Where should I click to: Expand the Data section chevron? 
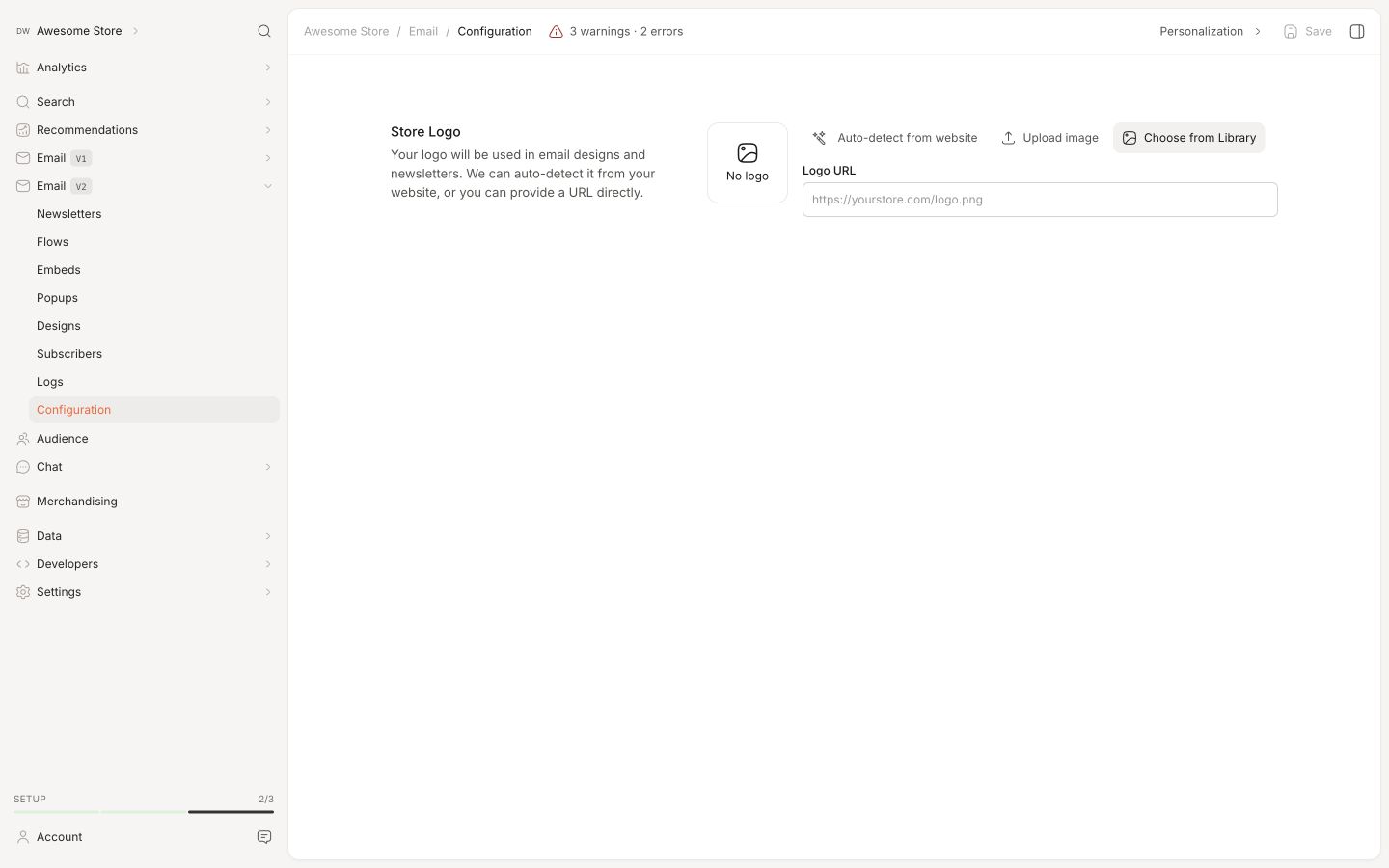tap(268, 536)
